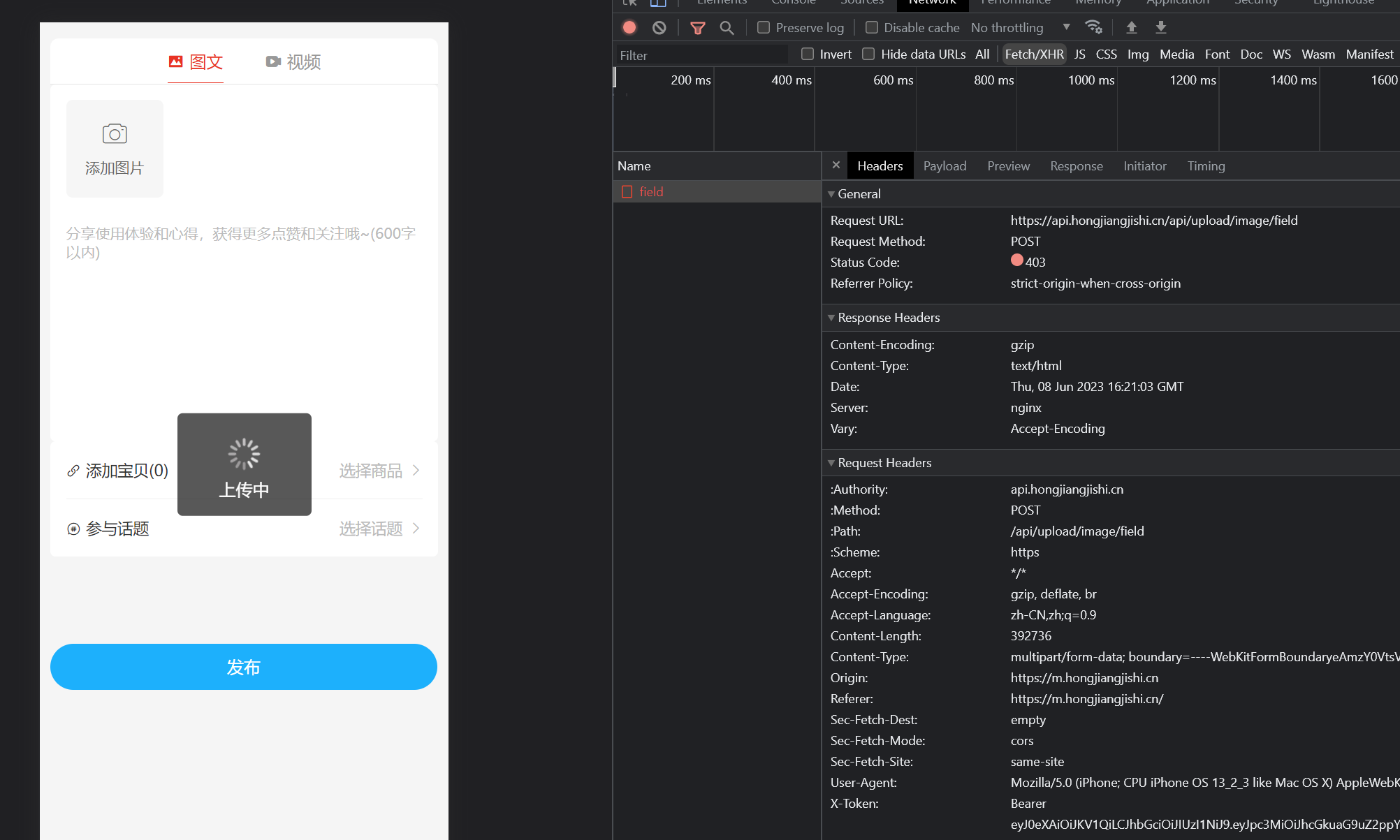
Task: Enable the Disable cache checkbox
Action: [872, 27]
